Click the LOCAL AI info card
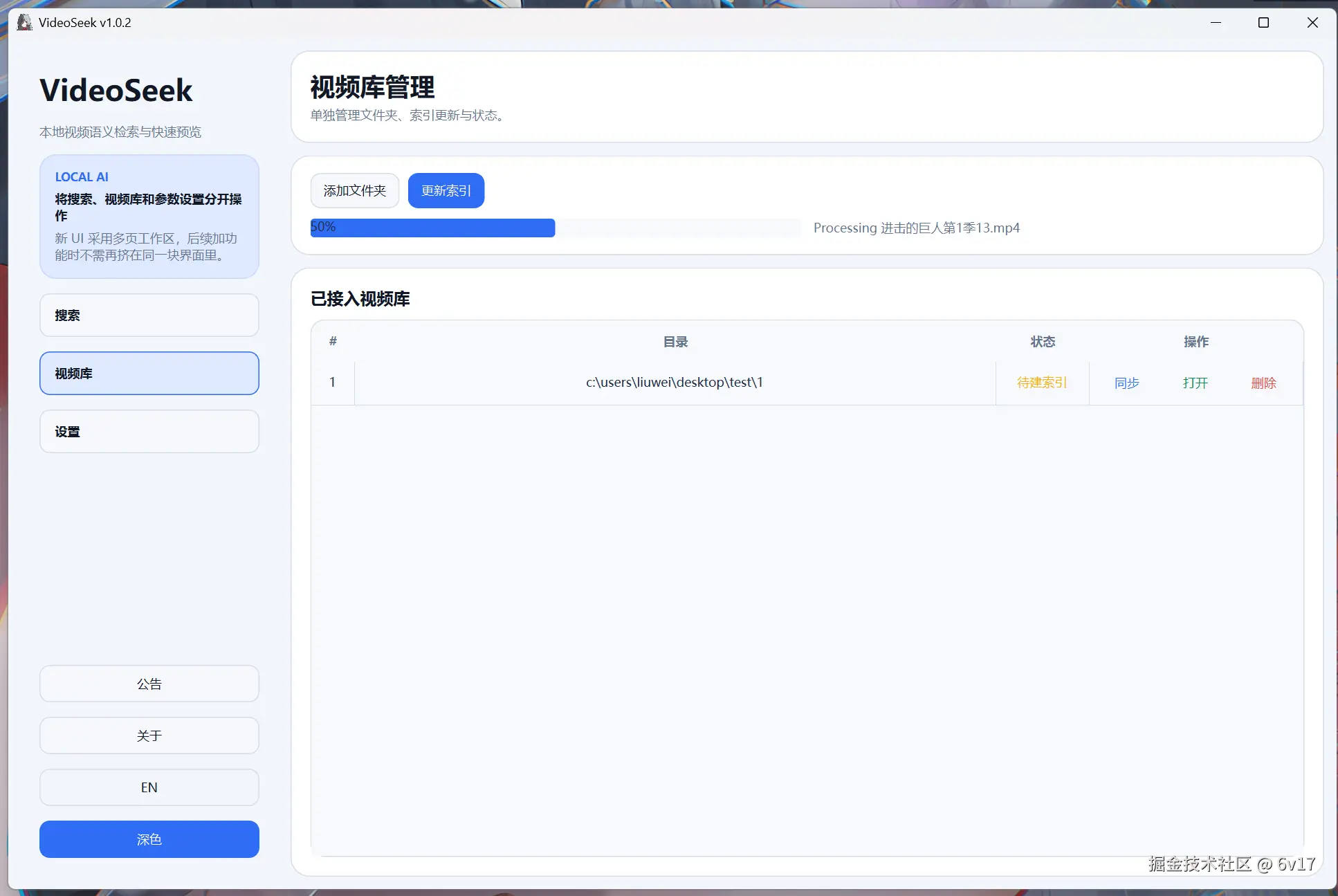Image resolution: width=1338 pixels, height=896 pixels. (x=149, y=217)
